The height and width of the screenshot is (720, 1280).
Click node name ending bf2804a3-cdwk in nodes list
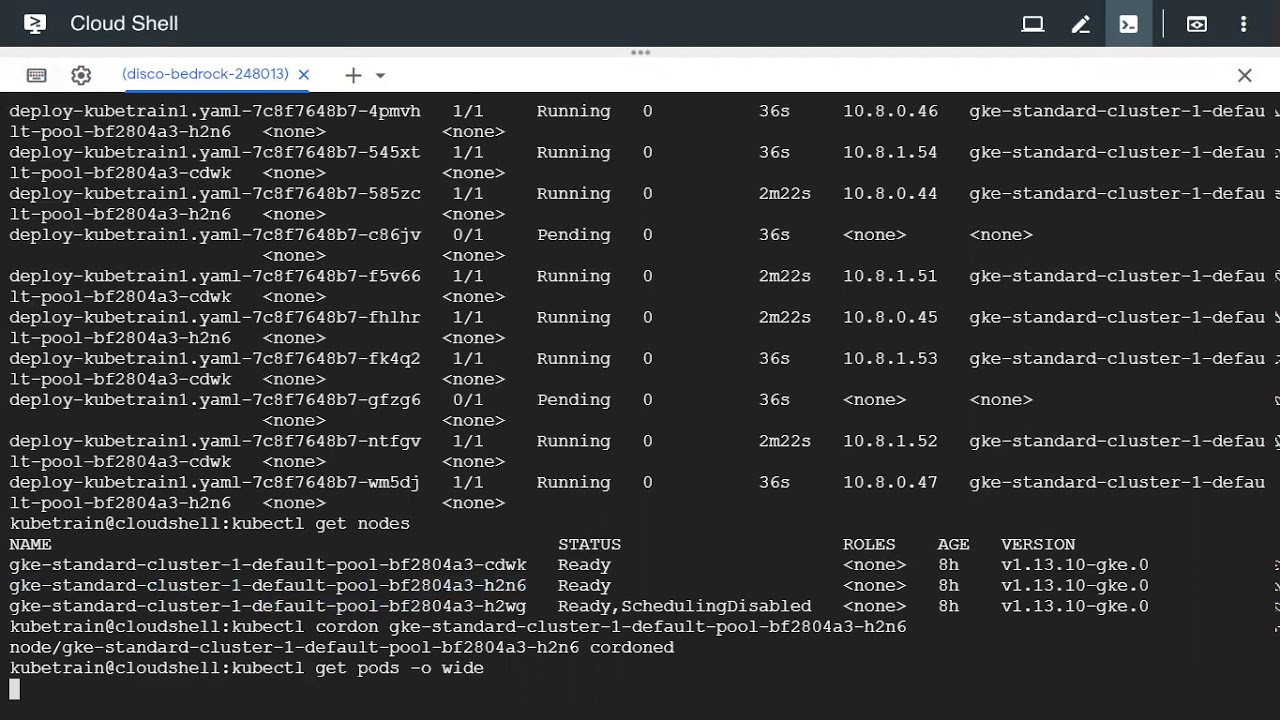[268, 565]
